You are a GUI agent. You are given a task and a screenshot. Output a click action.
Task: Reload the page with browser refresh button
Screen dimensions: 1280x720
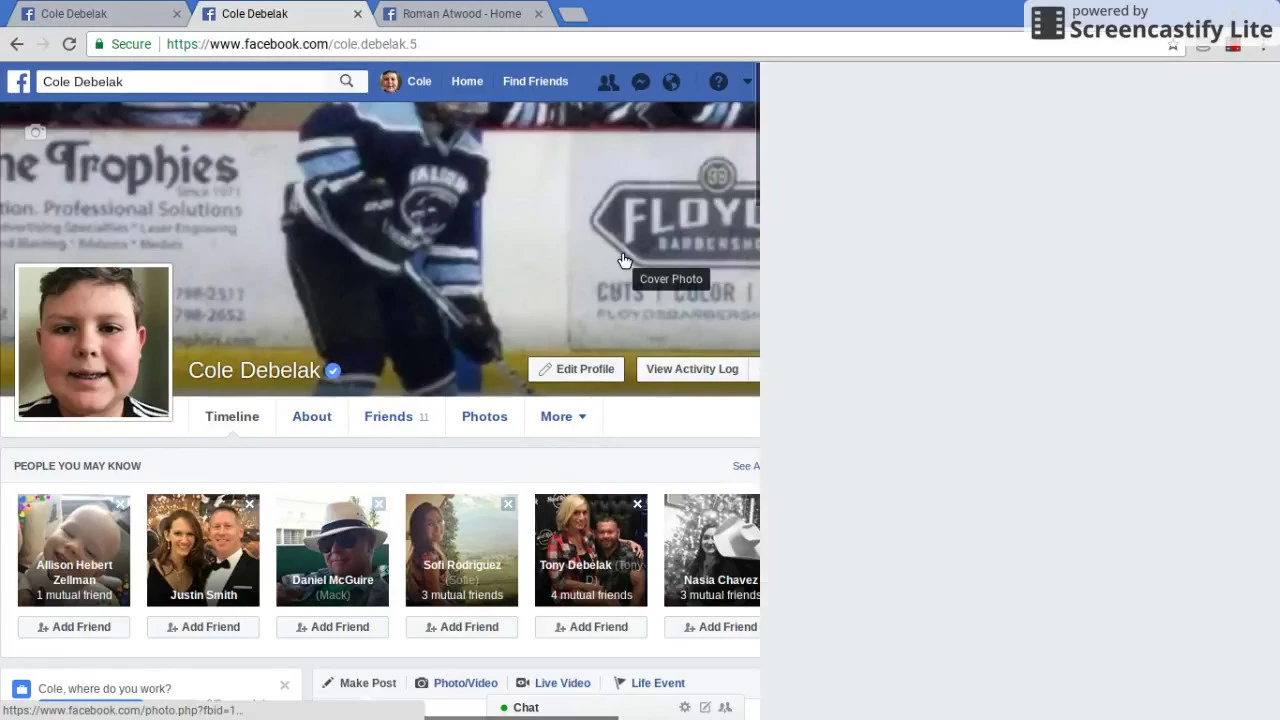tap(69, 44)
